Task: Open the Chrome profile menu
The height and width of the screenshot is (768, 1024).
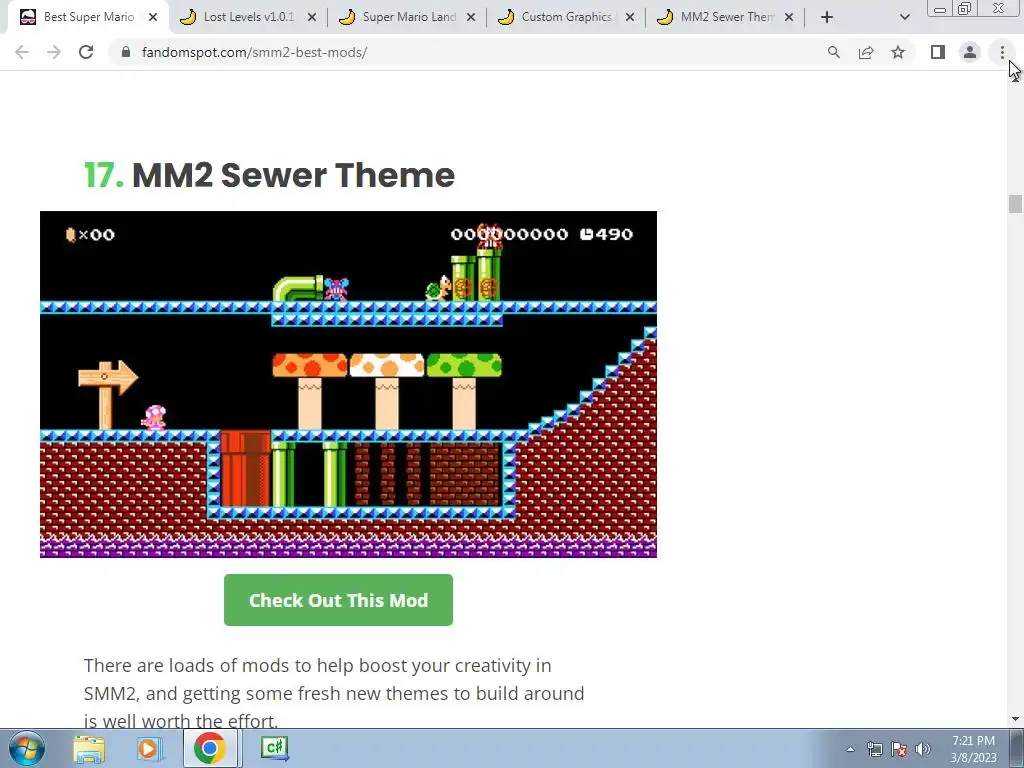Action: click(x=970, y=52)
